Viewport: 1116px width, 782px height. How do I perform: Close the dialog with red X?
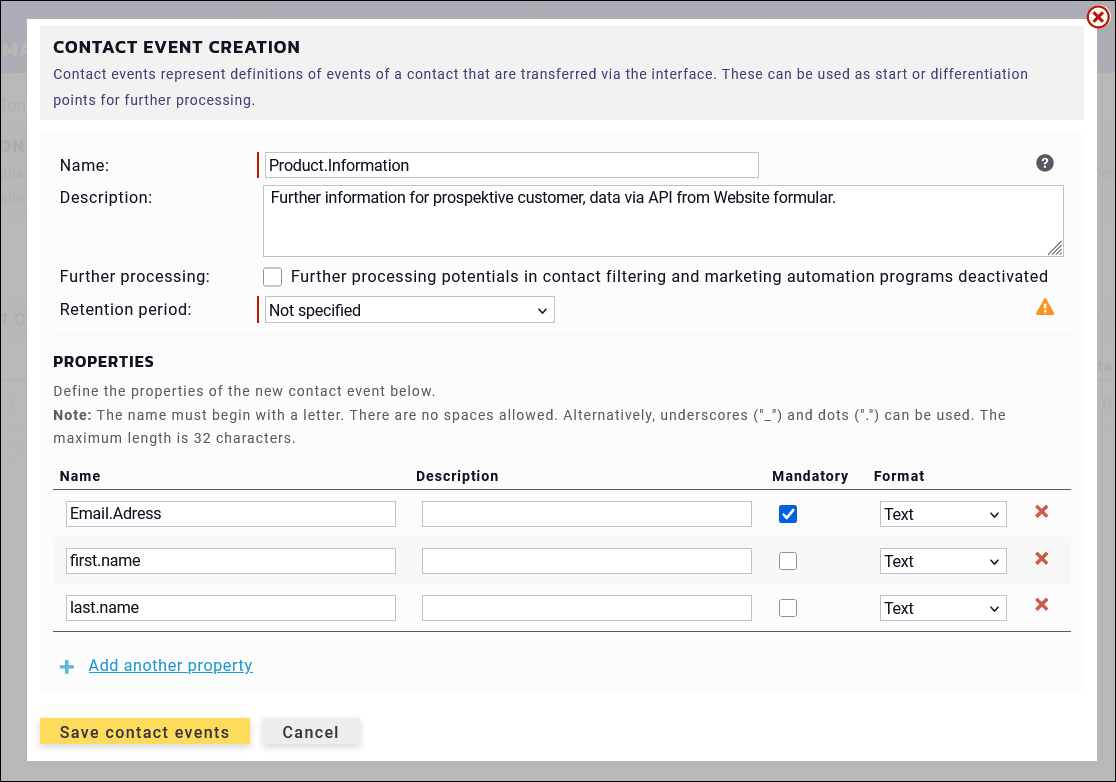pos(1097,17)
